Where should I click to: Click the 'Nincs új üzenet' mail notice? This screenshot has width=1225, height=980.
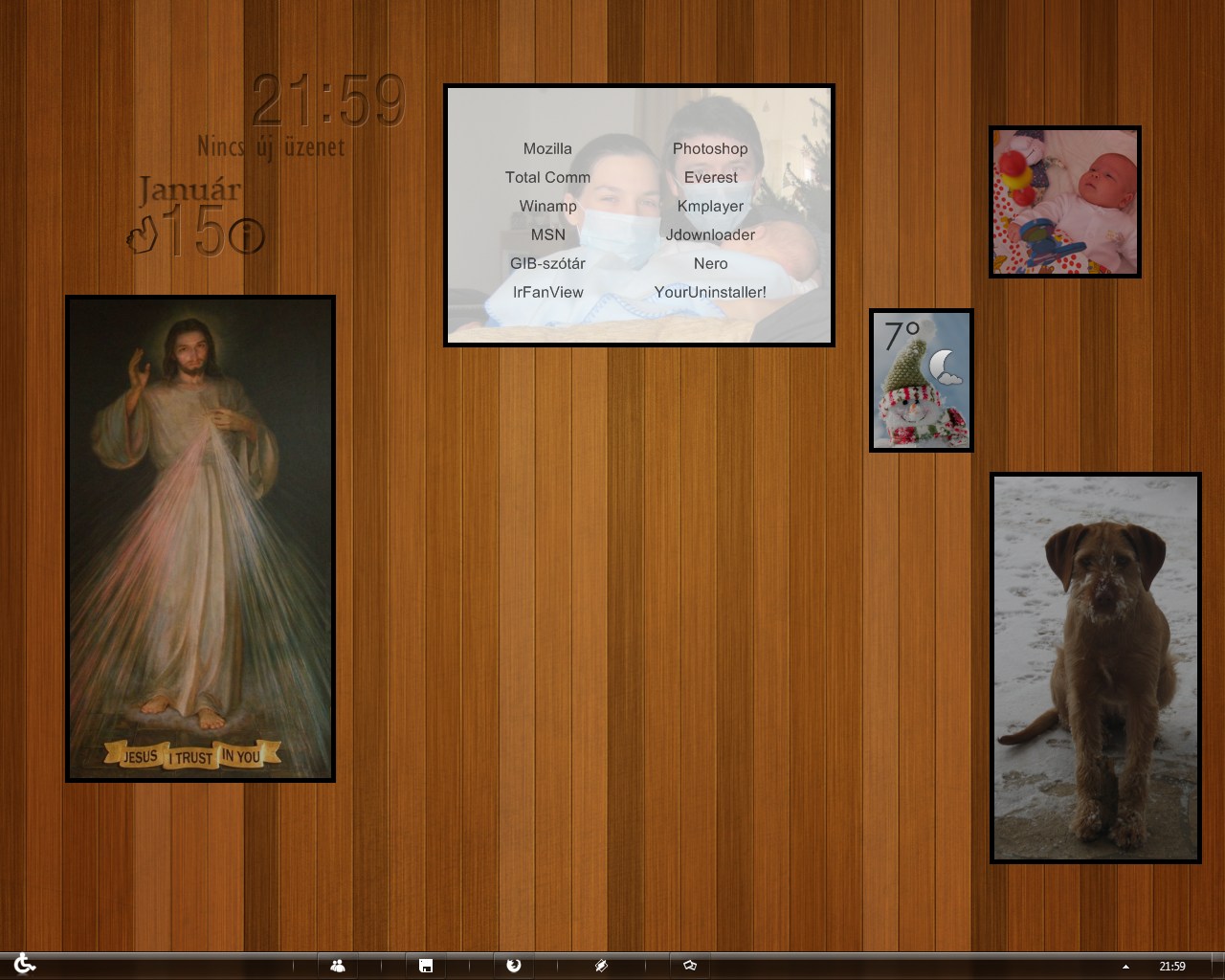(x=271, y=146)
